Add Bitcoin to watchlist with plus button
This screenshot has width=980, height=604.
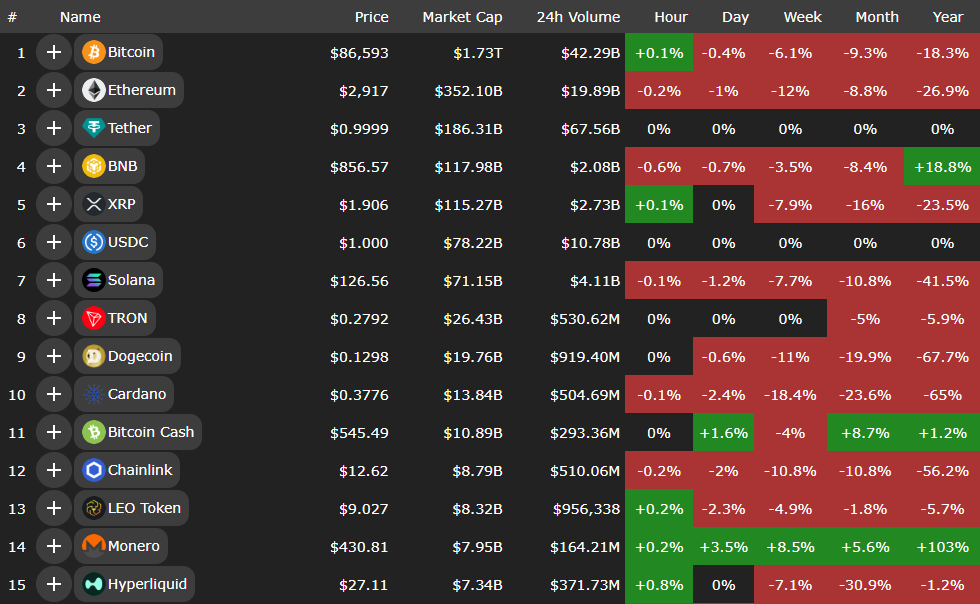click(53, 52)
